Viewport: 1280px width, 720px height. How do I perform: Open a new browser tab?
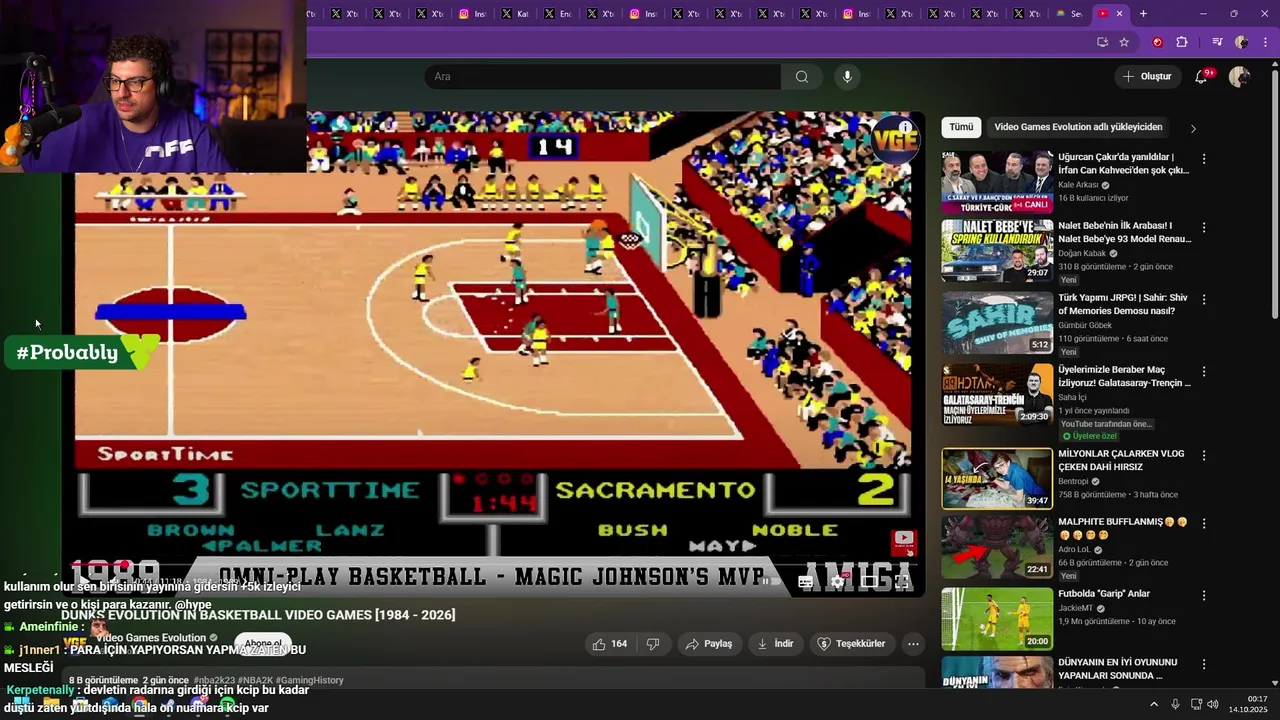pyautogui.click(x=1143, y=14)
